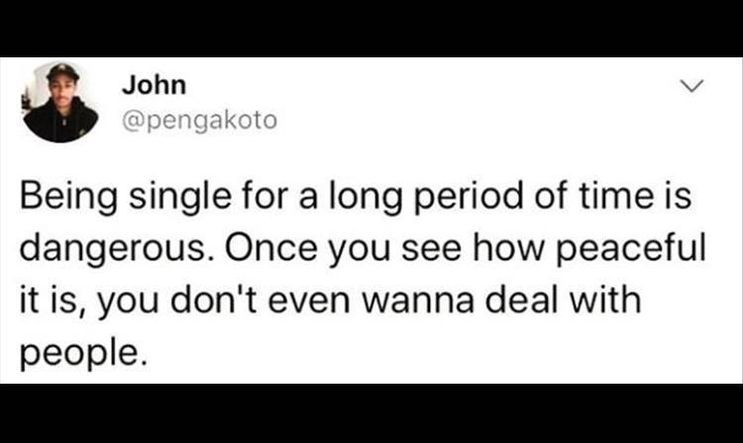
Task: Click the black bar above the tweet
Action: point(372,28)
